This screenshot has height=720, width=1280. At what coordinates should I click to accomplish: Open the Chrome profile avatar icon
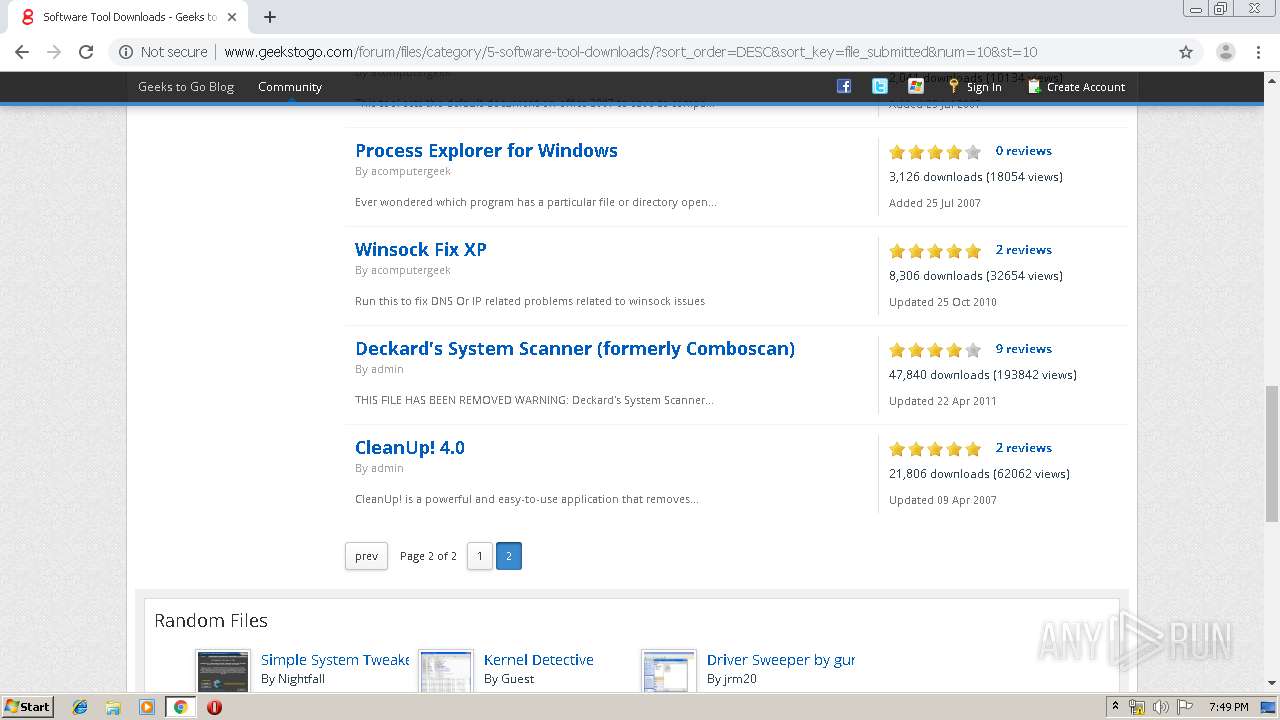point(1226,52)
